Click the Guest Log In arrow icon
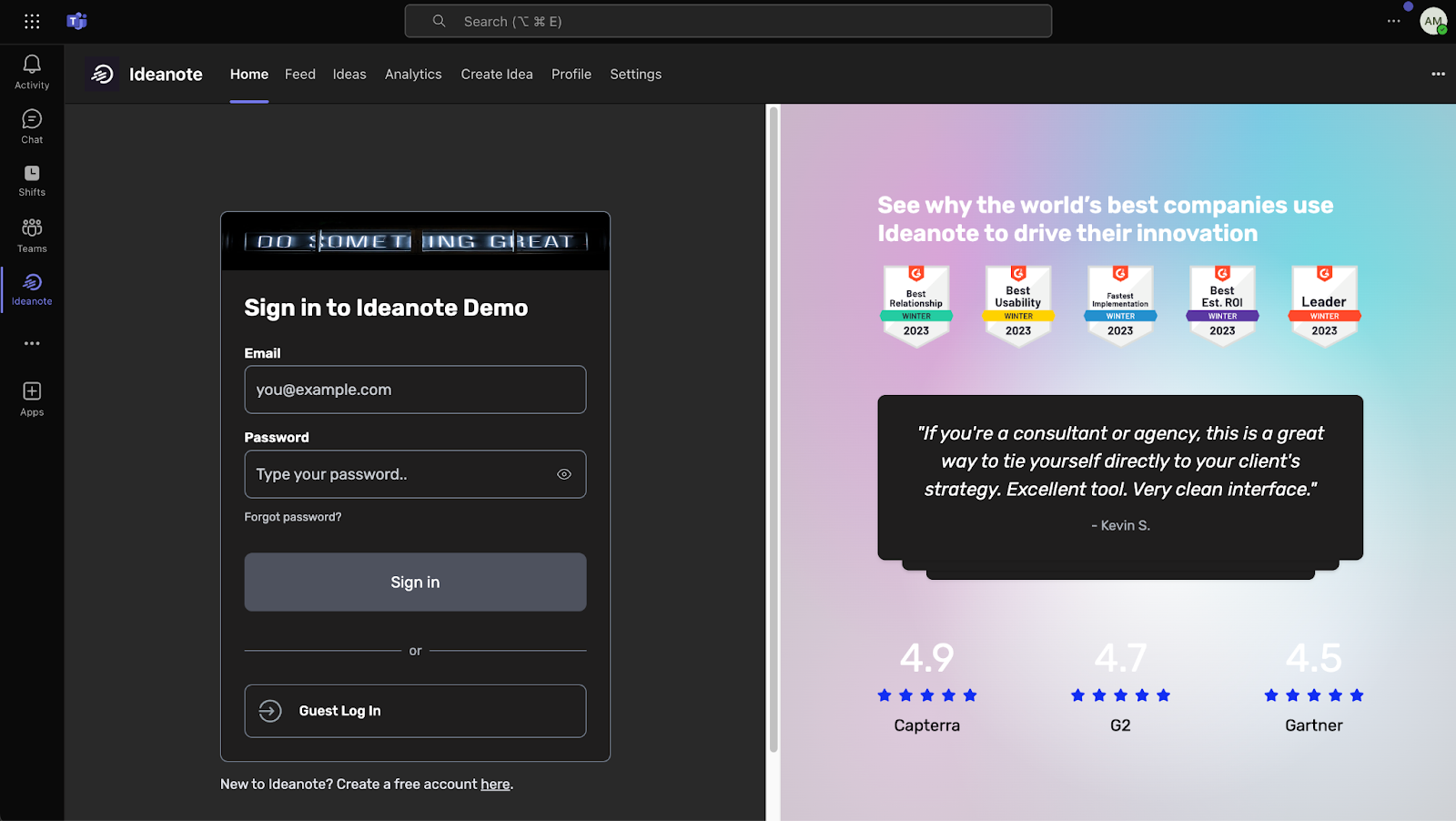Screen dimensions: 1456x821 point(270,711)
